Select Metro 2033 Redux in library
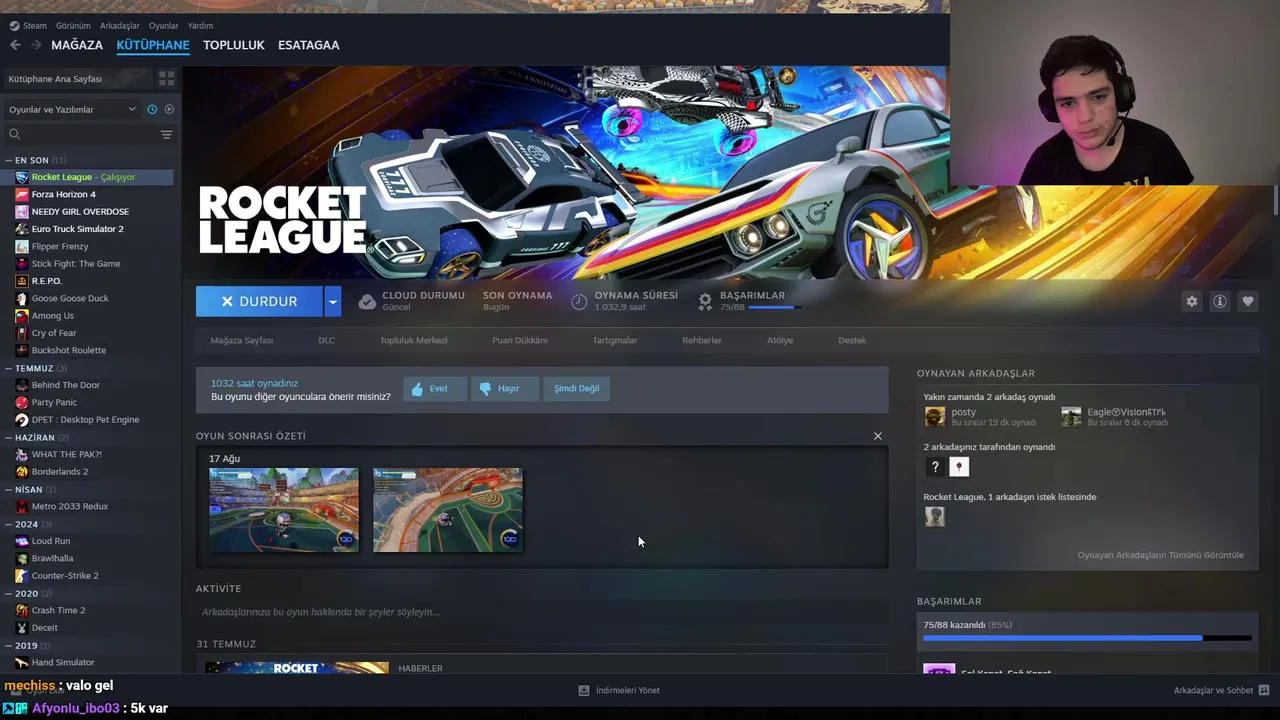The image size is (1280, 720). [x=70, y=506]
